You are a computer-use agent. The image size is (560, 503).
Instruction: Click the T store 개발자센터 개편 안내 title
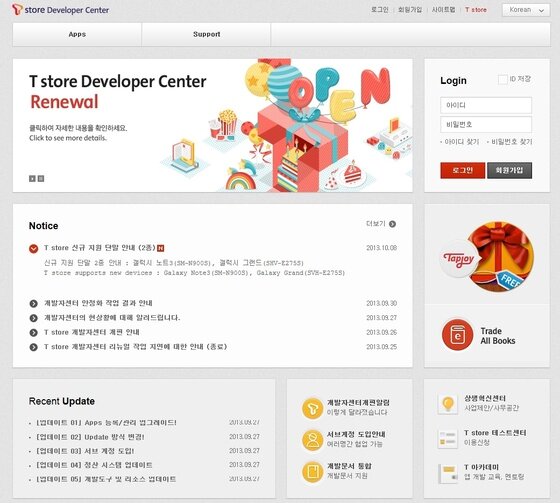click(92, 332)
